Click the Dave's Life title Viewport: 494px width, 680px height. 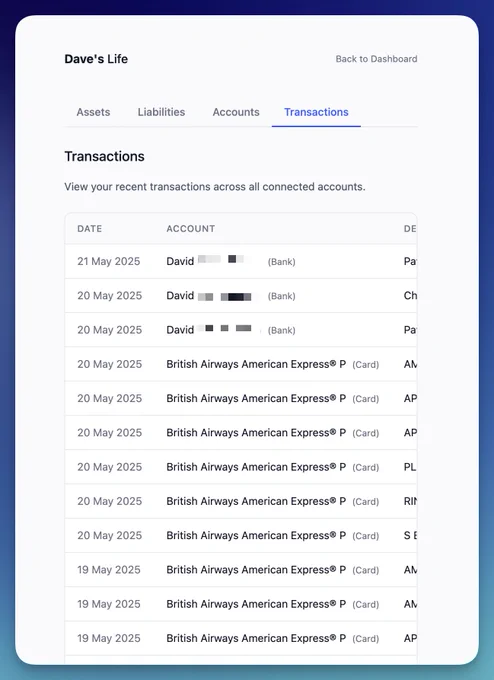coord(96,59)
